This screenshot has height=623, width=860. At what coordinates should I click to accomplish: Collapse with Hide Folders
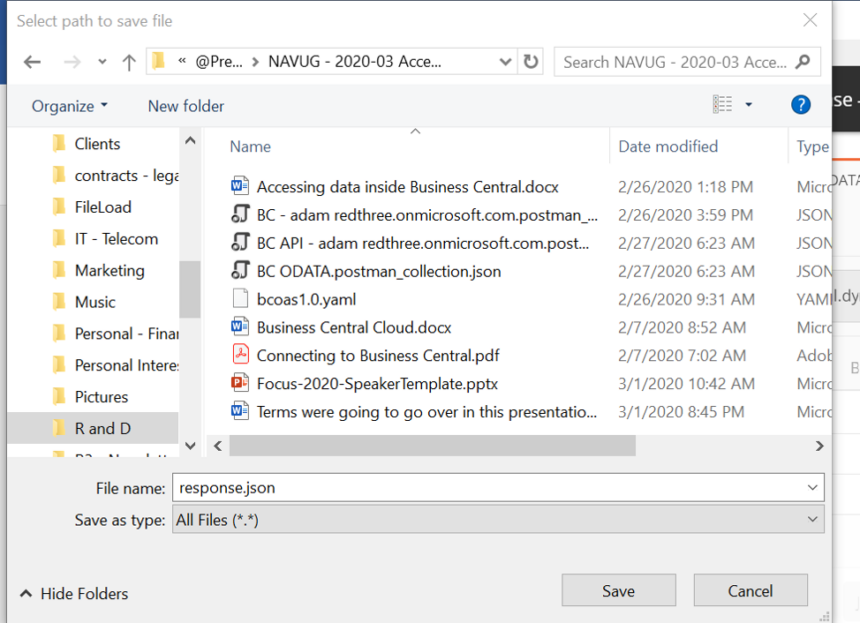tap(74, 593)
